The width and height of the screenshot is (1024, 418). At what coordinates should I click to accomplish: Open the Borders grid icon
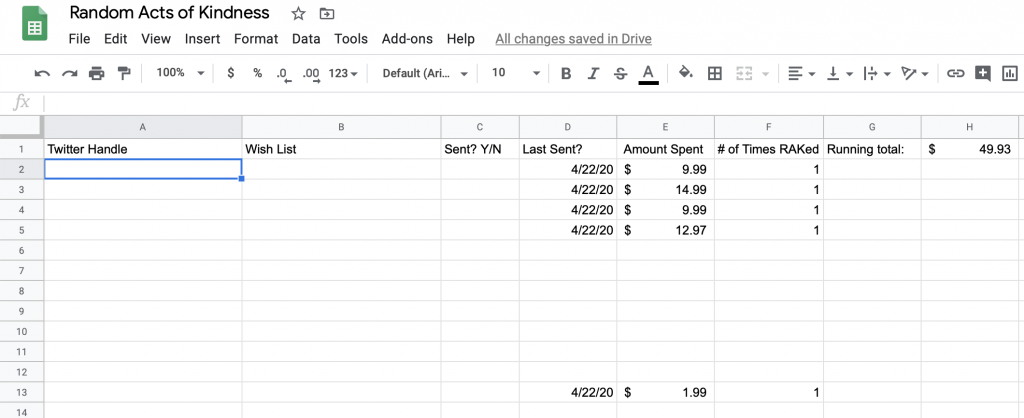coord(715,73)
